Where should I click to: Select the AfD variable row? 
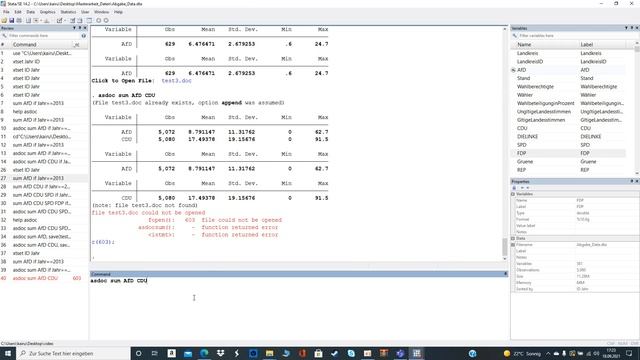[x=568, y=70]
